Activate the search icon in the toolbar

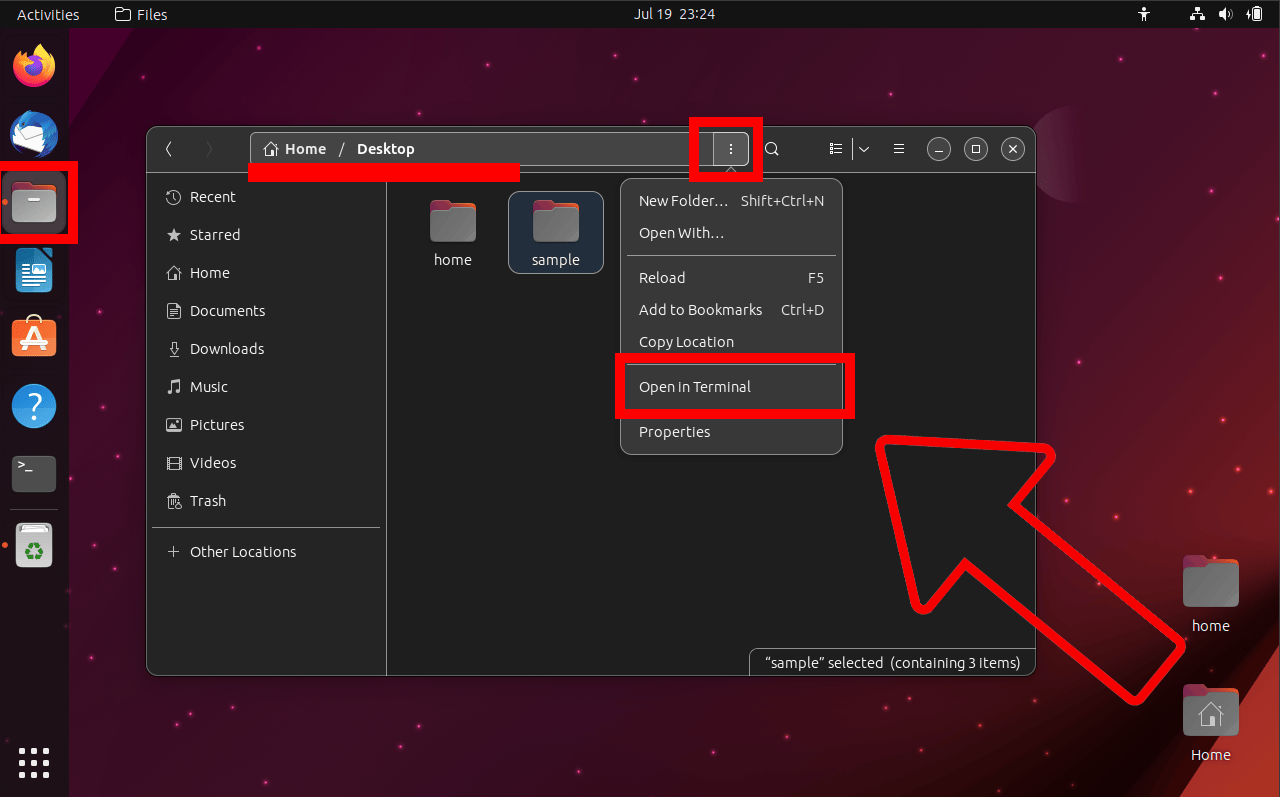click(772, 148)
